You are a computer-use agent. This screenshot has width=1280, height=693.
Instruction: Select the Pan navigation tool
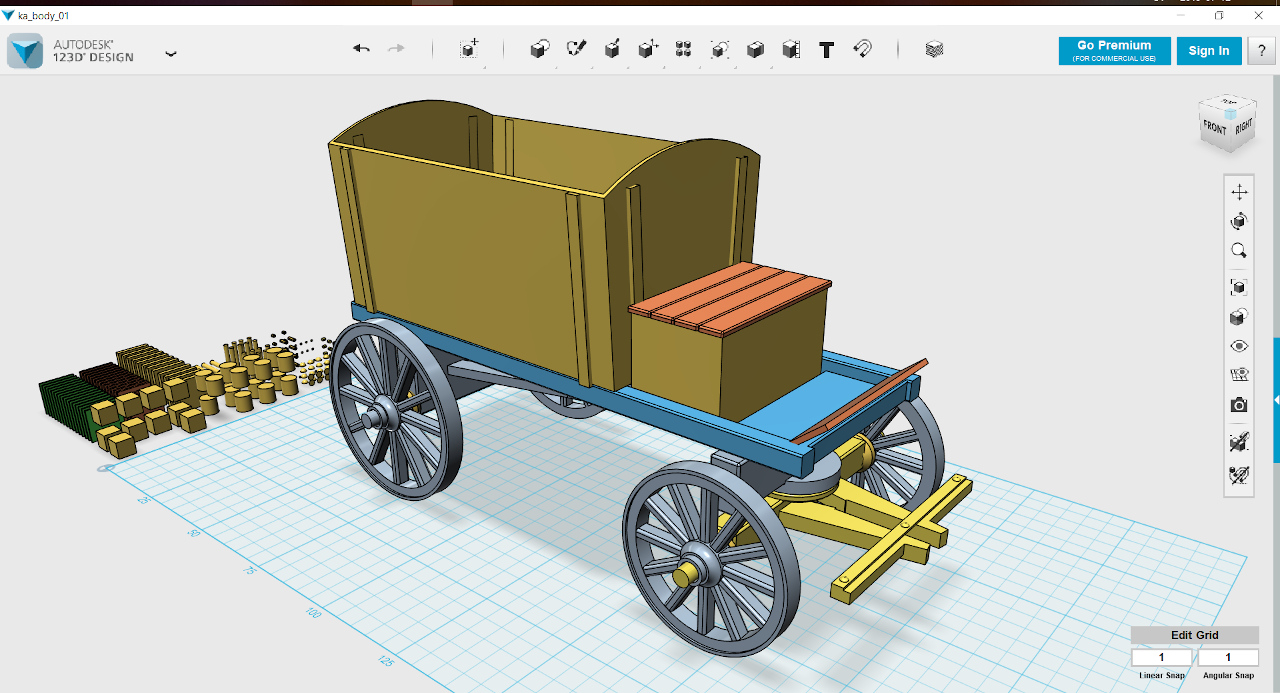tap(1239, 192)
